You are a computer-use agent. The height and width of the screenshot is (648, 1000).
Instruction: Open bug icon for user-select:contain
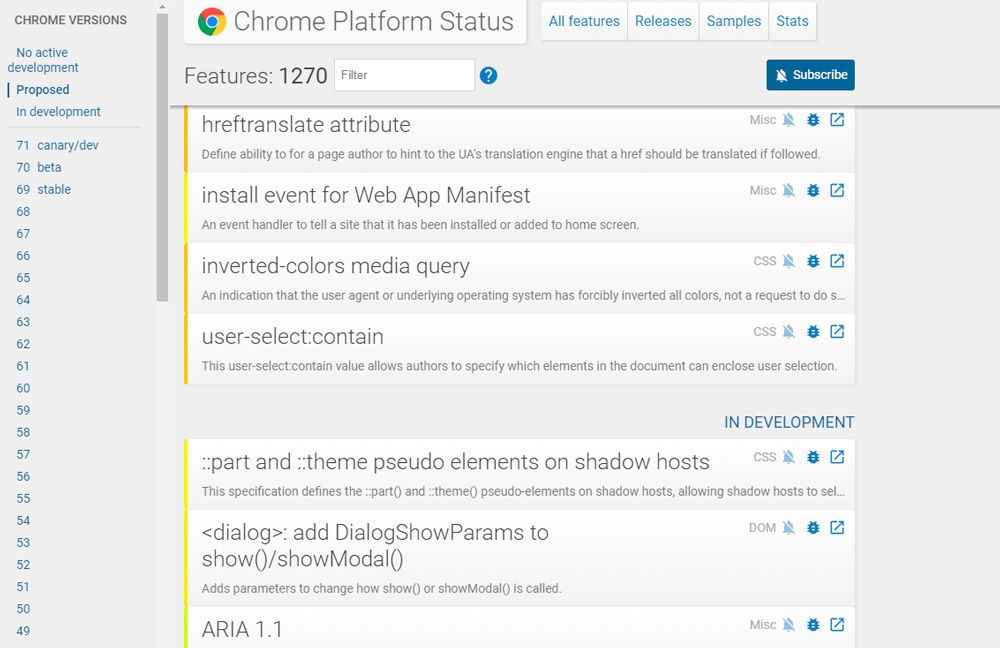813,332
